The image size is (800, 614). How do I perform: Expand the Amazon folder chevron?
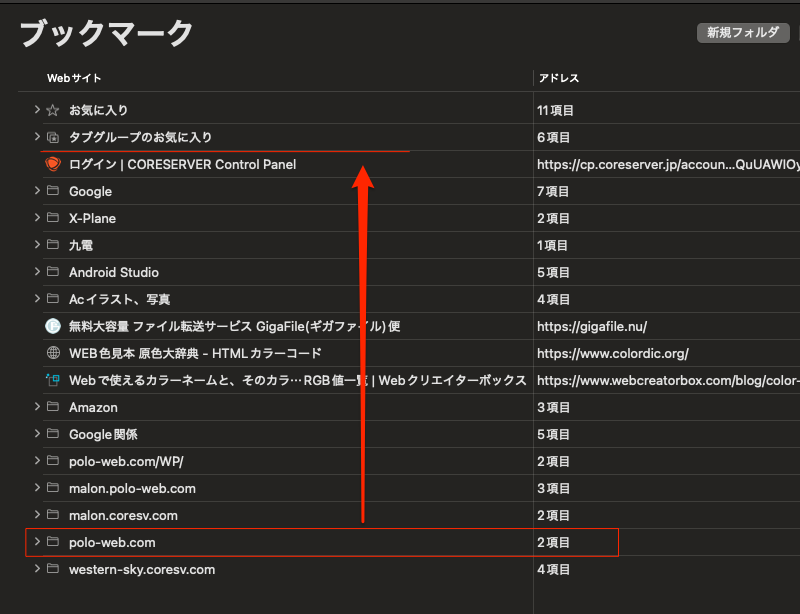point(37,407)
